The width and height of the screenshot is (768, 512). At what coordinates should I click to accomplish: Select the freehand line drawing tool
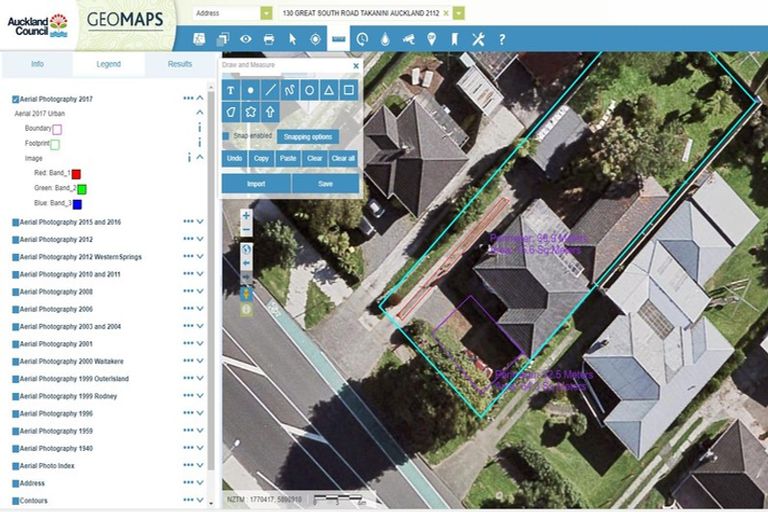click(290, 90)
